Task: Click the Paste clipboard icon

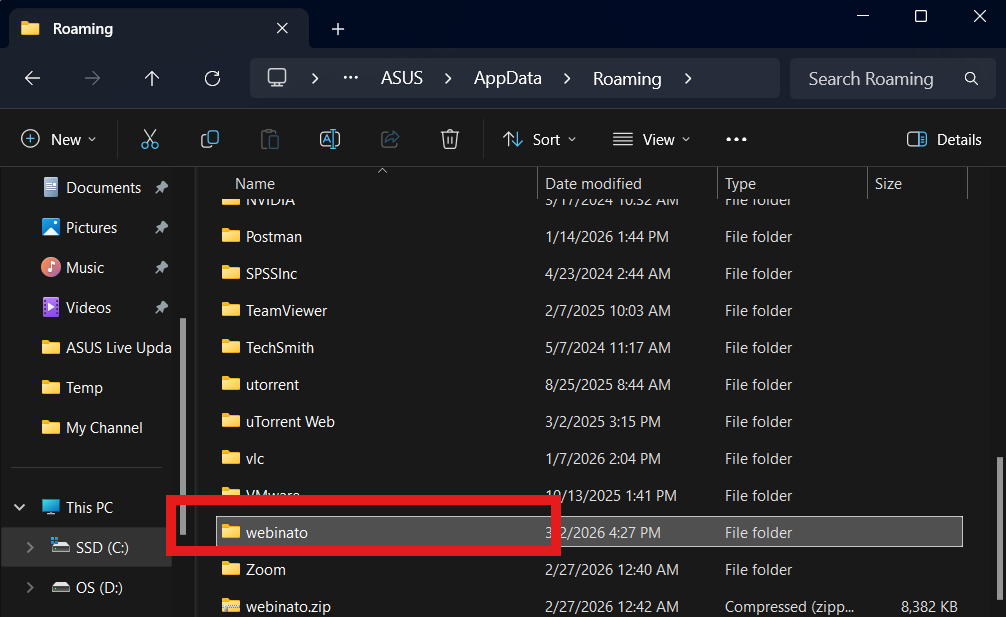Action: 269,139
